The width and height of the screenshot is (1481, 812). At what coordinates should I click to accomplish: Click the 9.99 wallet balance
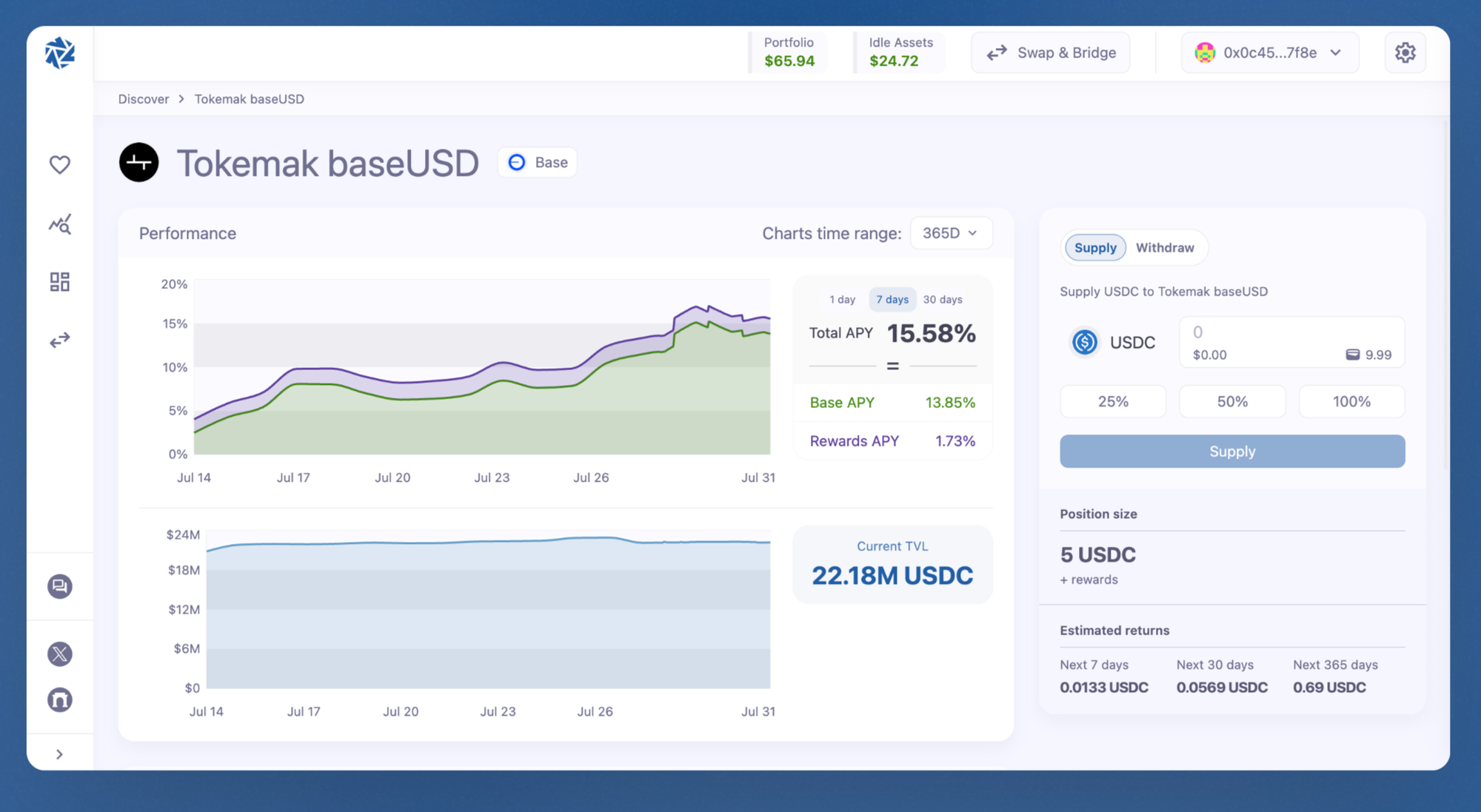click(1377, 355)
